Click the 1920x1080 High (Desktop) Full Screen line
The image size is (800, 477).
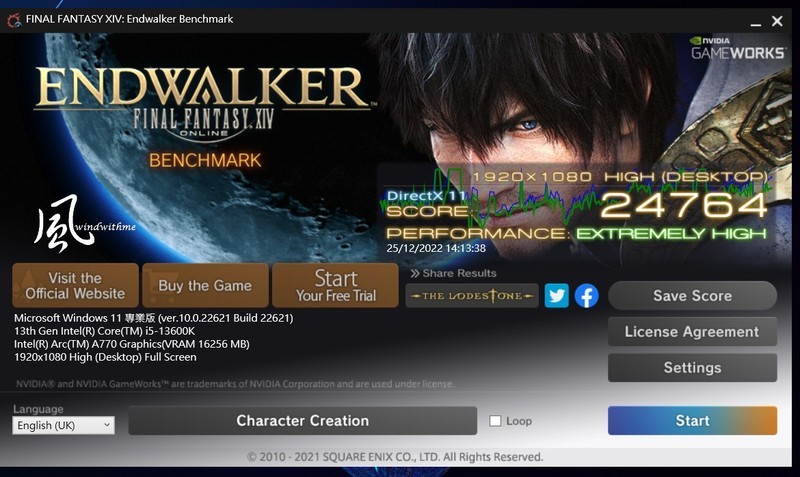(105, 357)
